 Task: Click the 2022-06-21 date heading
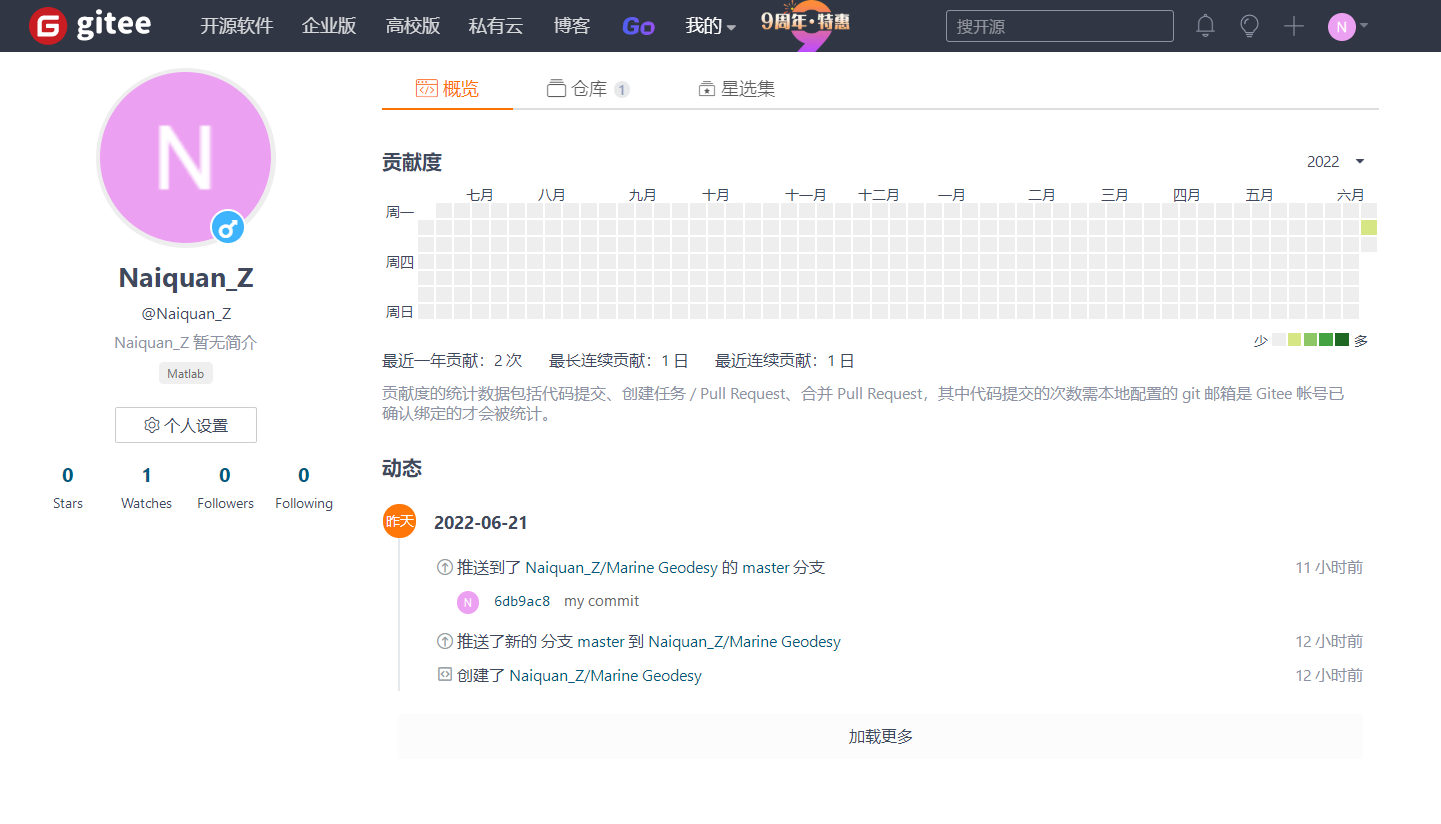pos(481,522)
